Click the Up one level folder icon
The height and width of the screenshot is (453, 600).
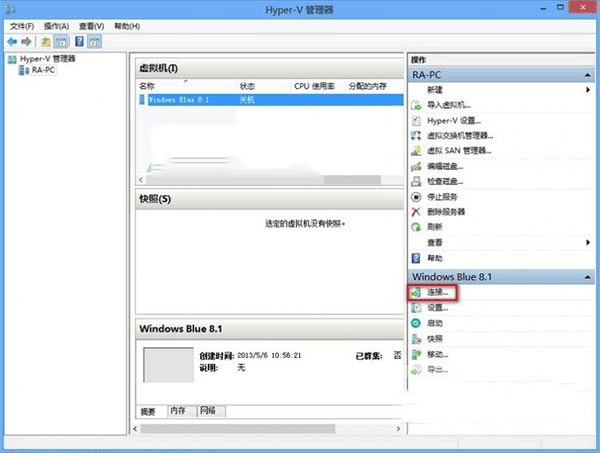tap(46, 41)
